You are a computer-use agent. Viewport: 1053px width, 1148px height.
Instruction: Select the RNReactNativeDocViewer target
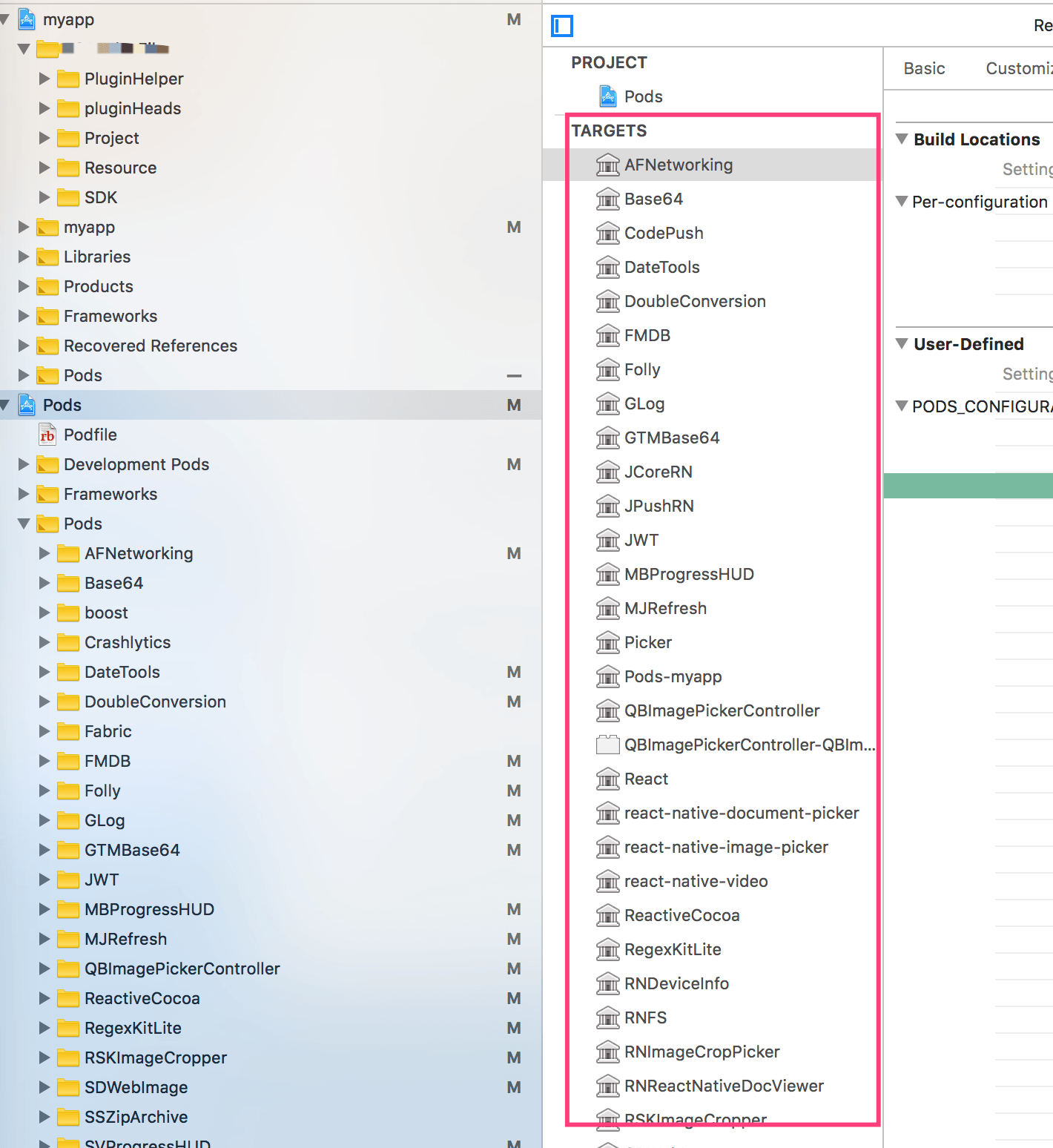pos(724,1086)
